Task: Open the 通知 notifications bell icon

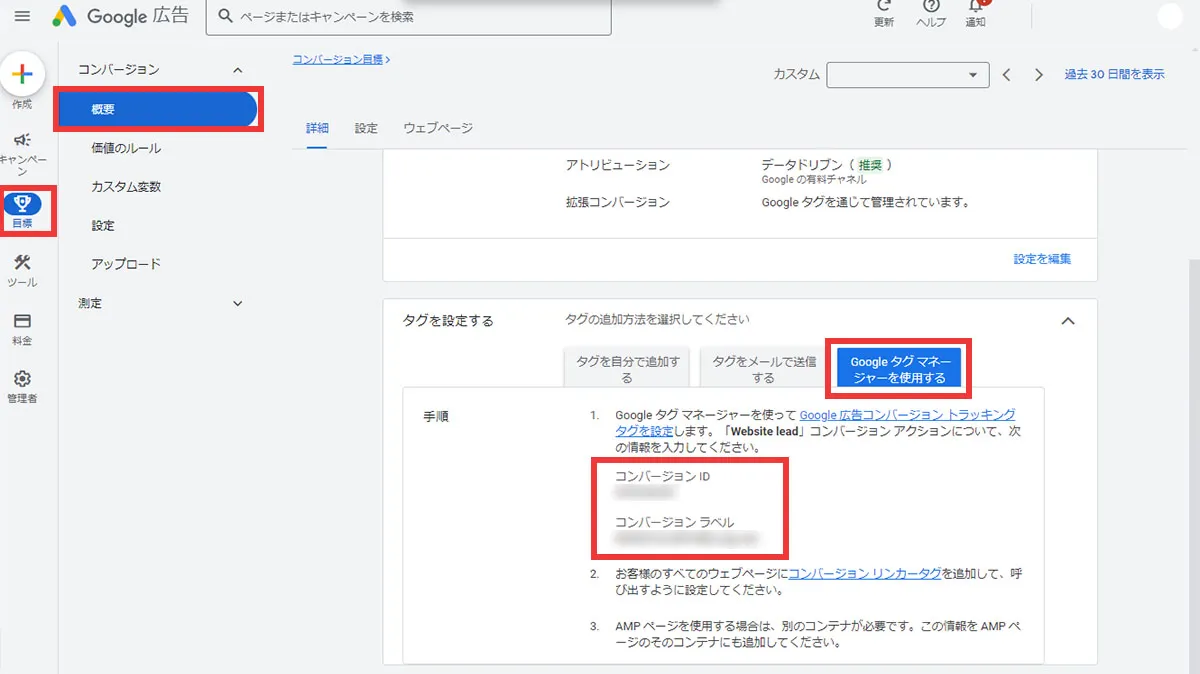Action: 975,8
